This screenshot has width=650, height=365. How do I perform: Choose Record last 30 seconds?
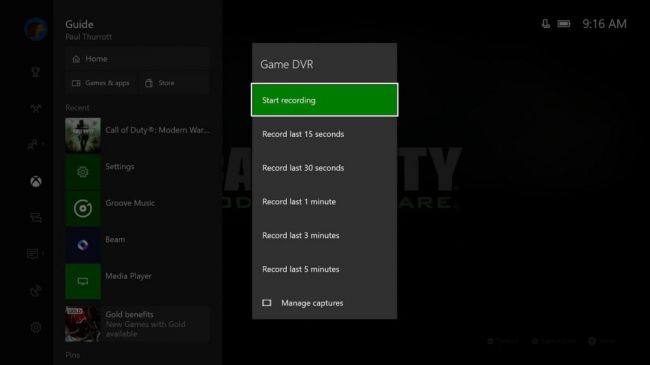point(324,168)
